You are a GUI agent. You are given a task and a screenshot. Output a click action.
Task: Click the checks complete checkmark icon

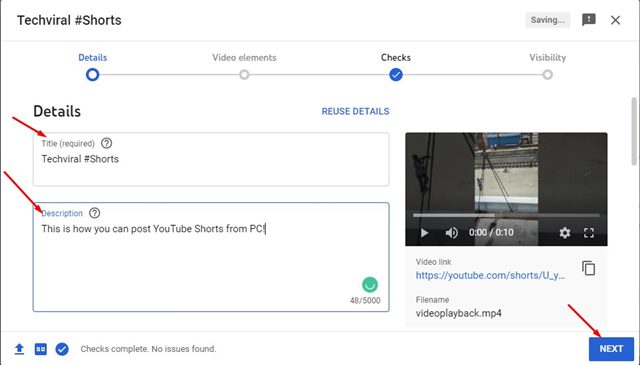tap(62, 349)
